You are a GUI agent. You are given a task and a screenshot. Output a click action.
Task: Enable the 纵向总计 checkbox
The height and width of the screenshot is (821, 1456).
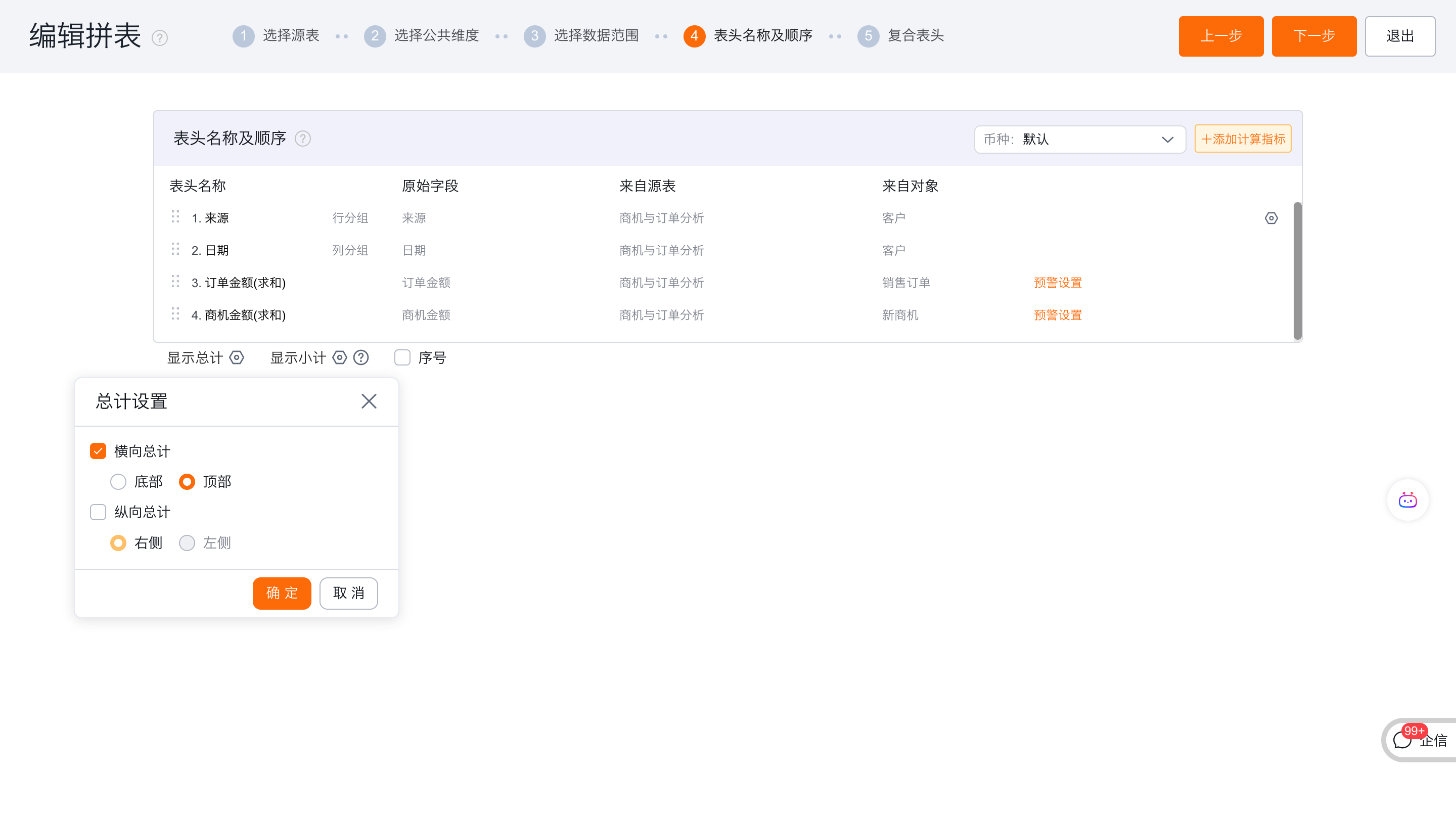99,512
